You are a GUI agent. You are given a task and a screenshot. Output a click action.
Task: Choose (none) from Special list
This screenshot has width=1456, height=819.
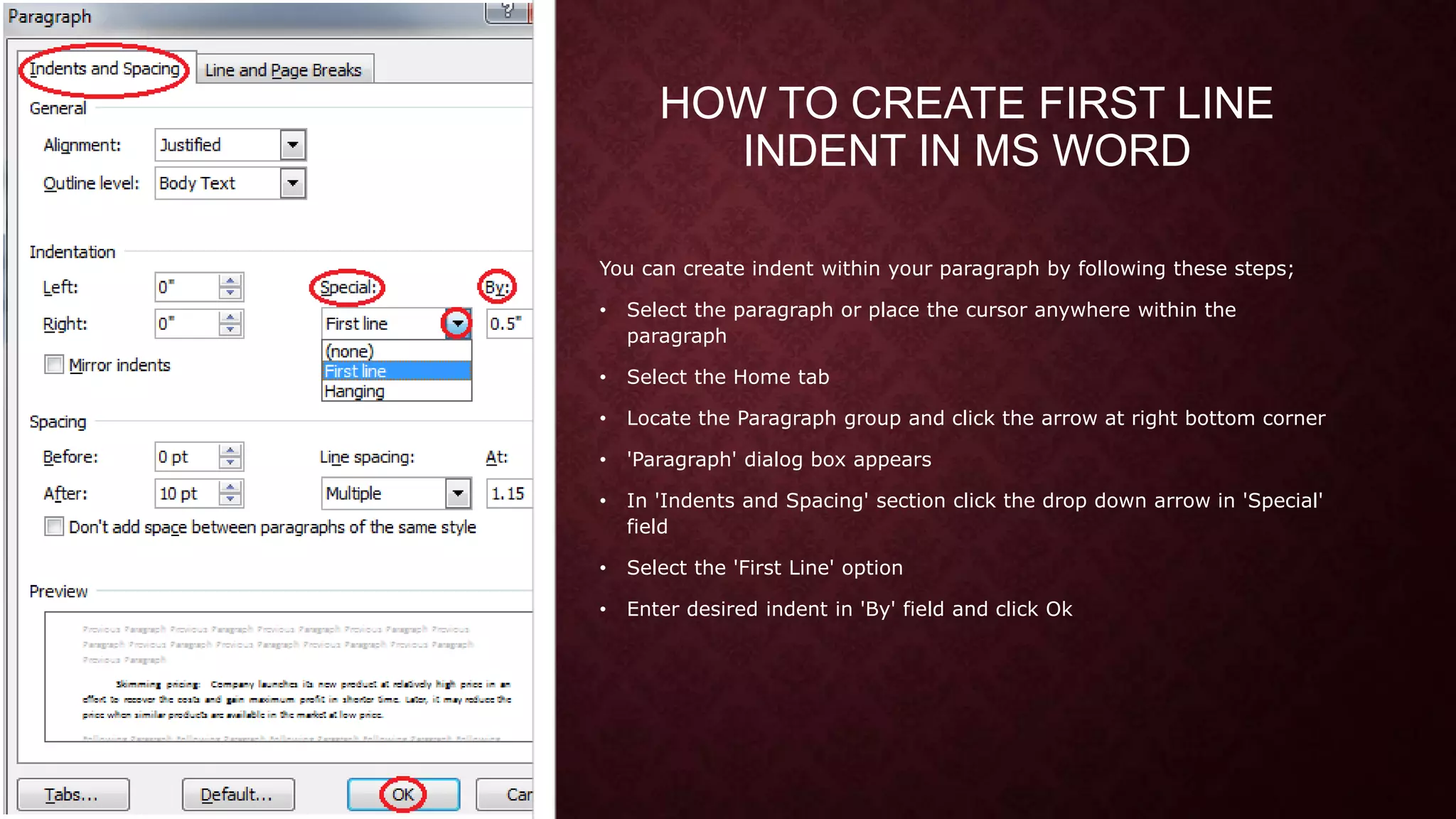click(x=397, y=351)
